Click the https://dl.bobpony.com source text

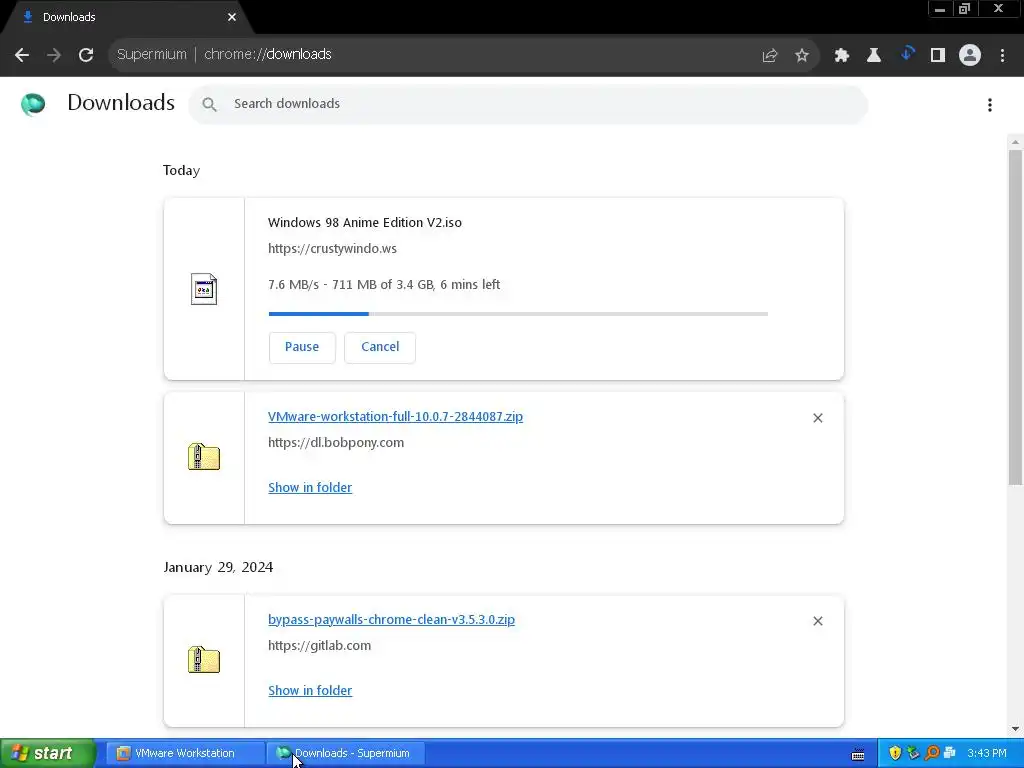pos(336,443)
